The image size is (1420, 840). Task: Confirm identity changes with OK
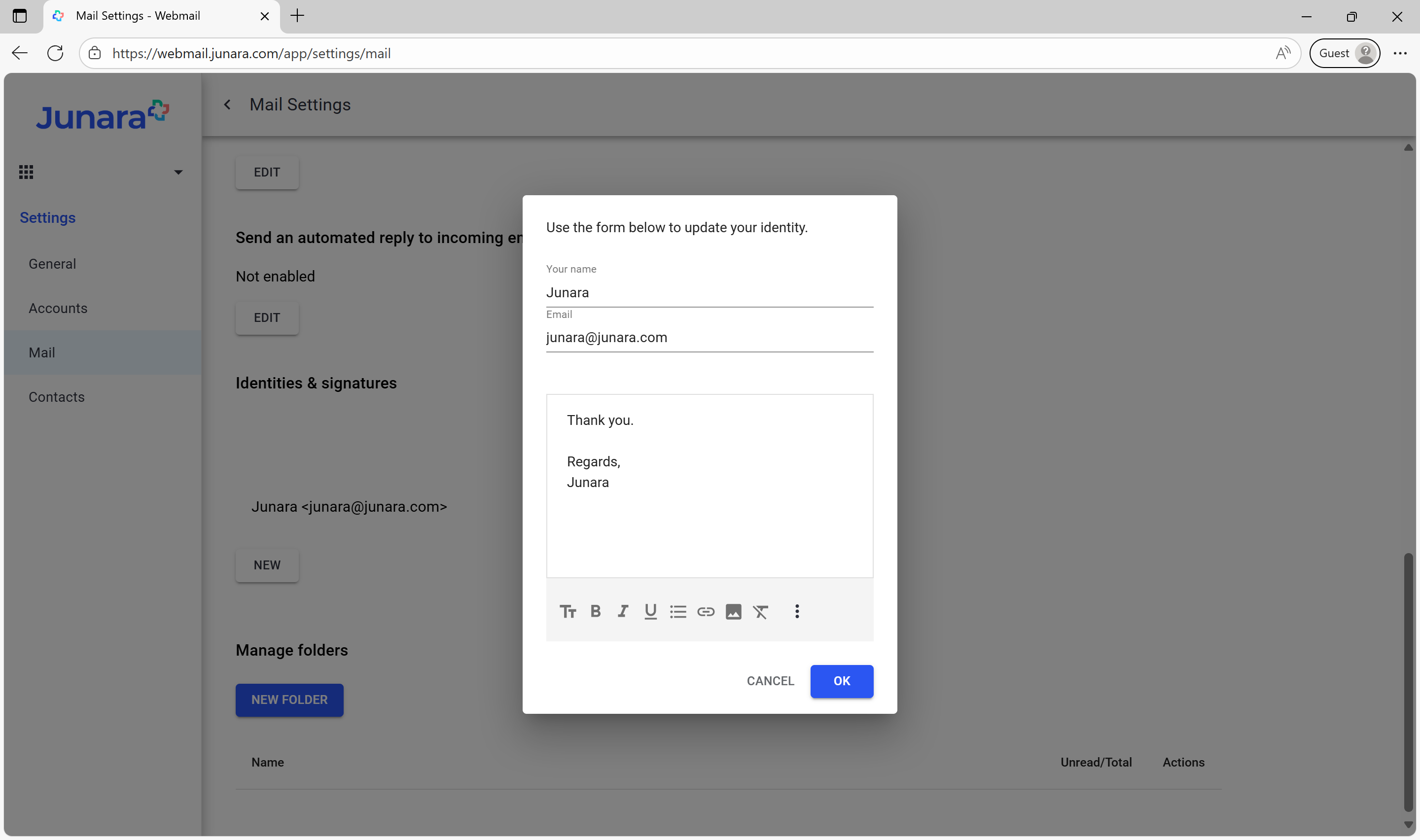(842, 681)
